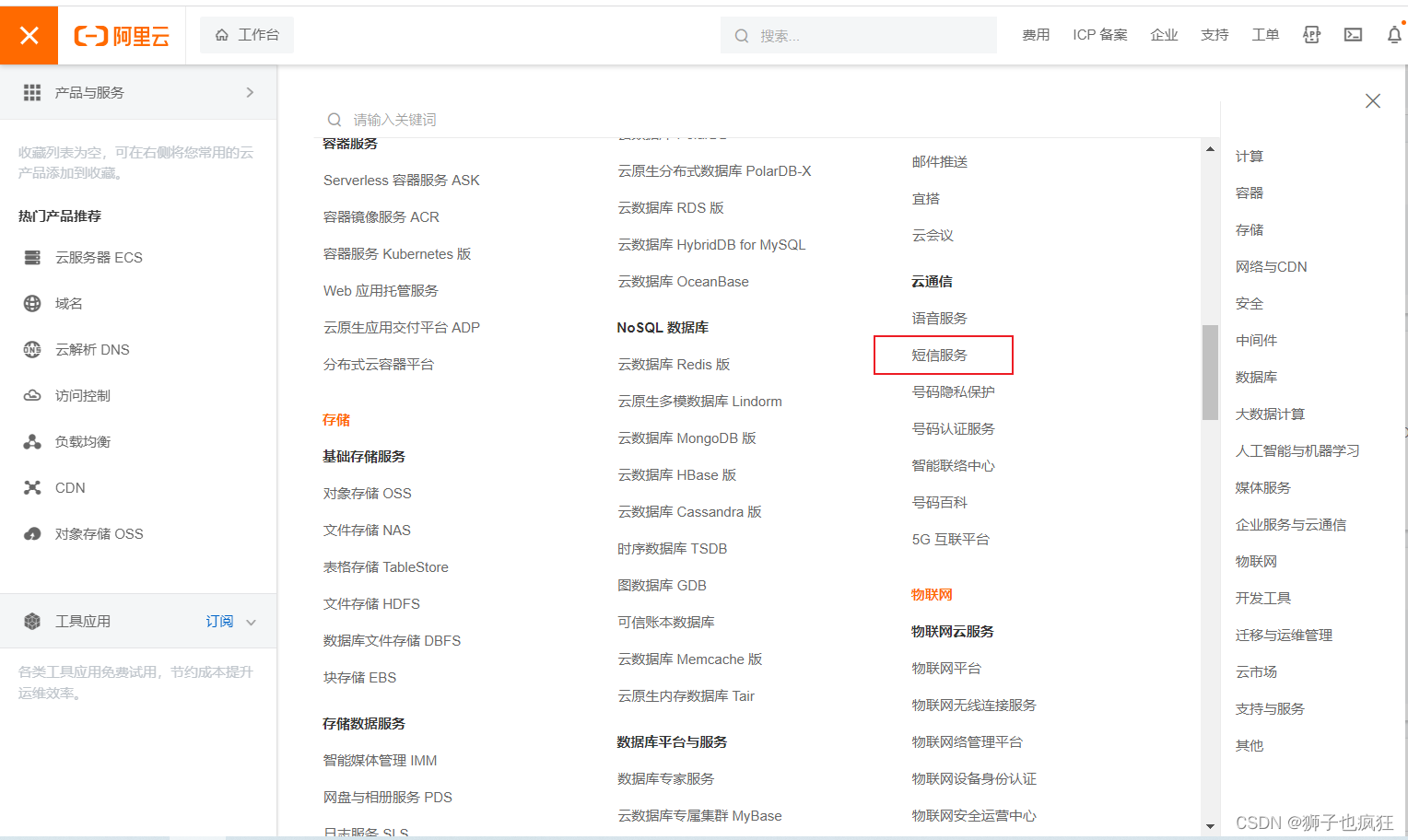Open 云数据库 RDS 版
This screenshot has height=840, width=1408.
click(671, 207)
